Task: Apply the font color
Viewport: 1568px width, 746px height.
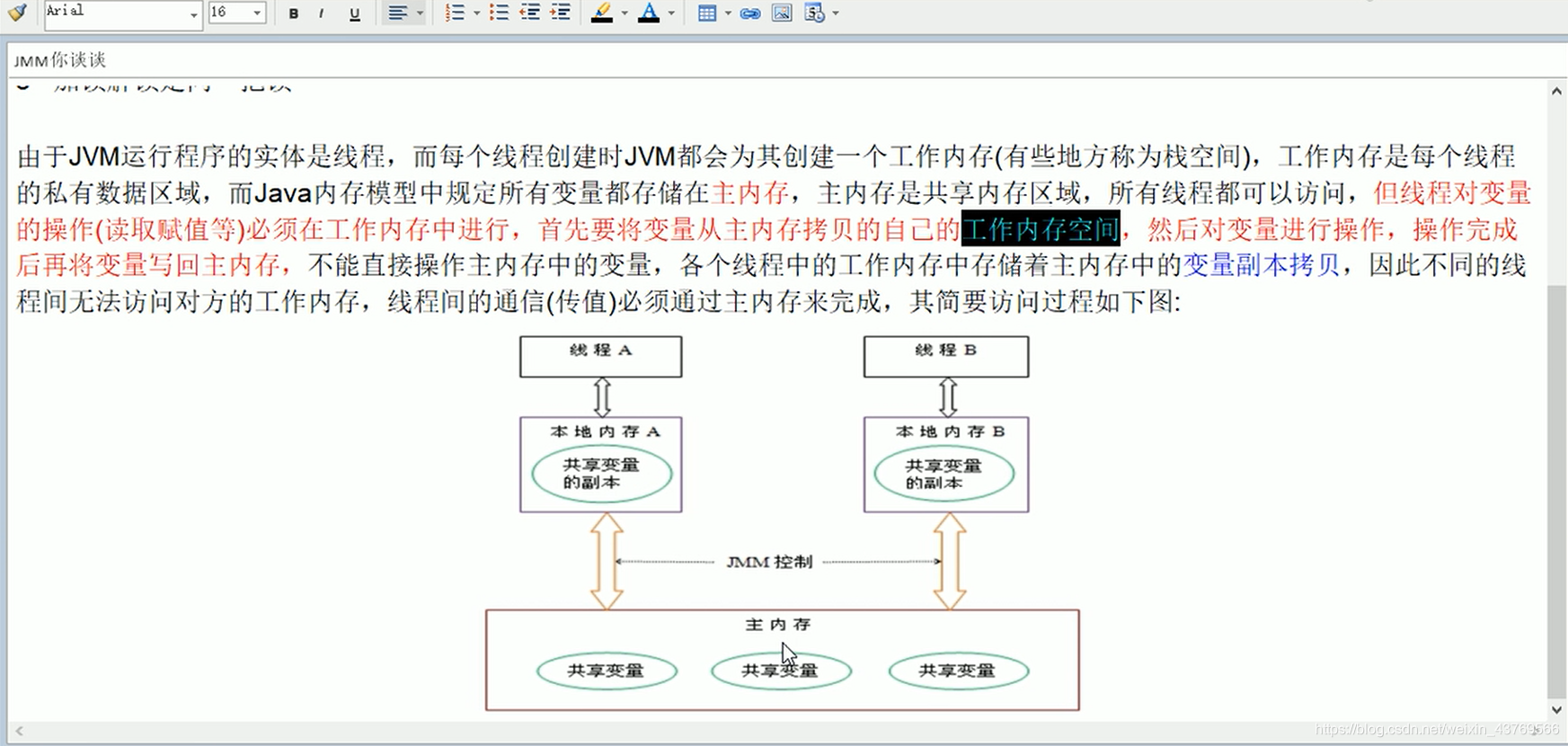Action: [x=649, y=13]
